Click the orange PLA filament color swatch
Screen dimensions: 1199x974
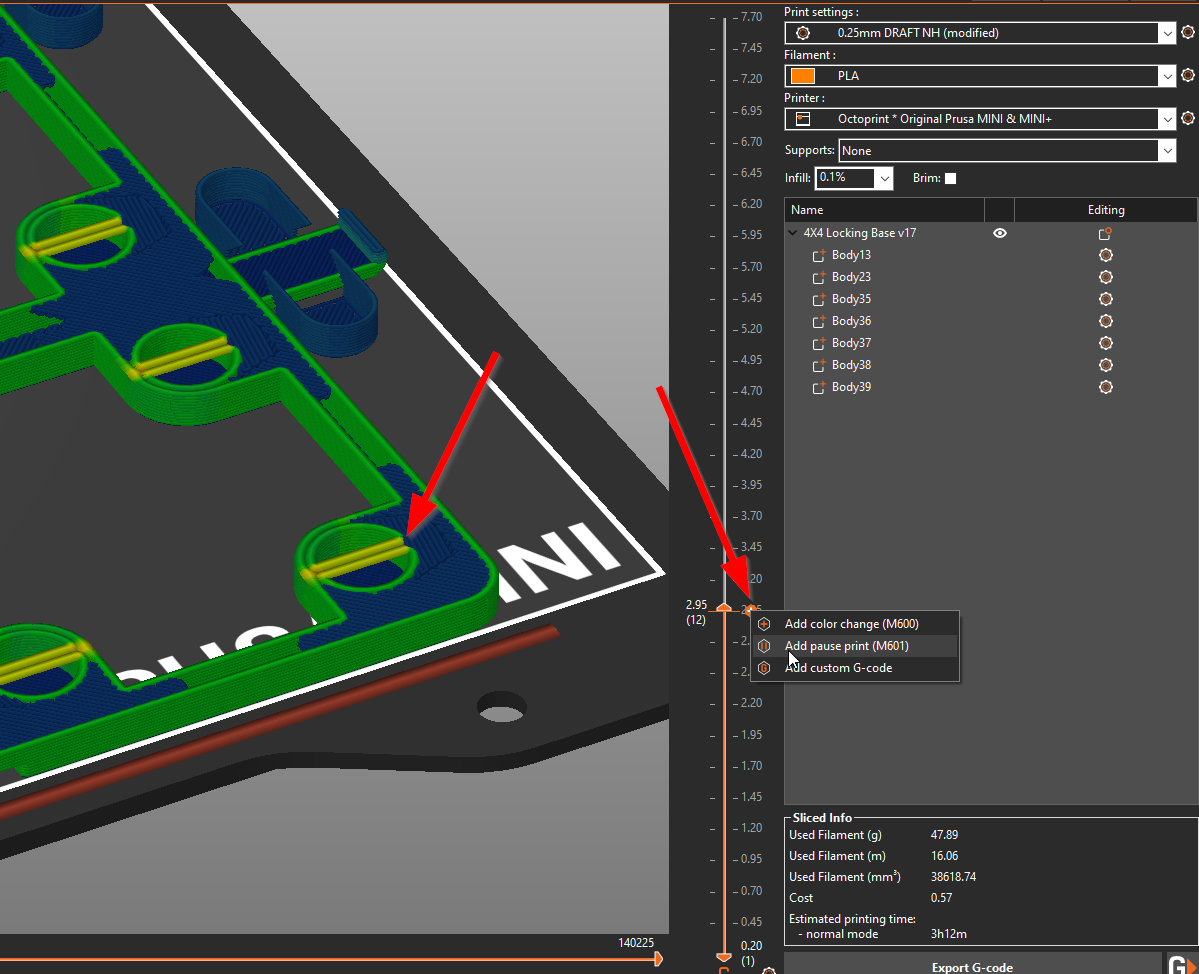[802, 76]
